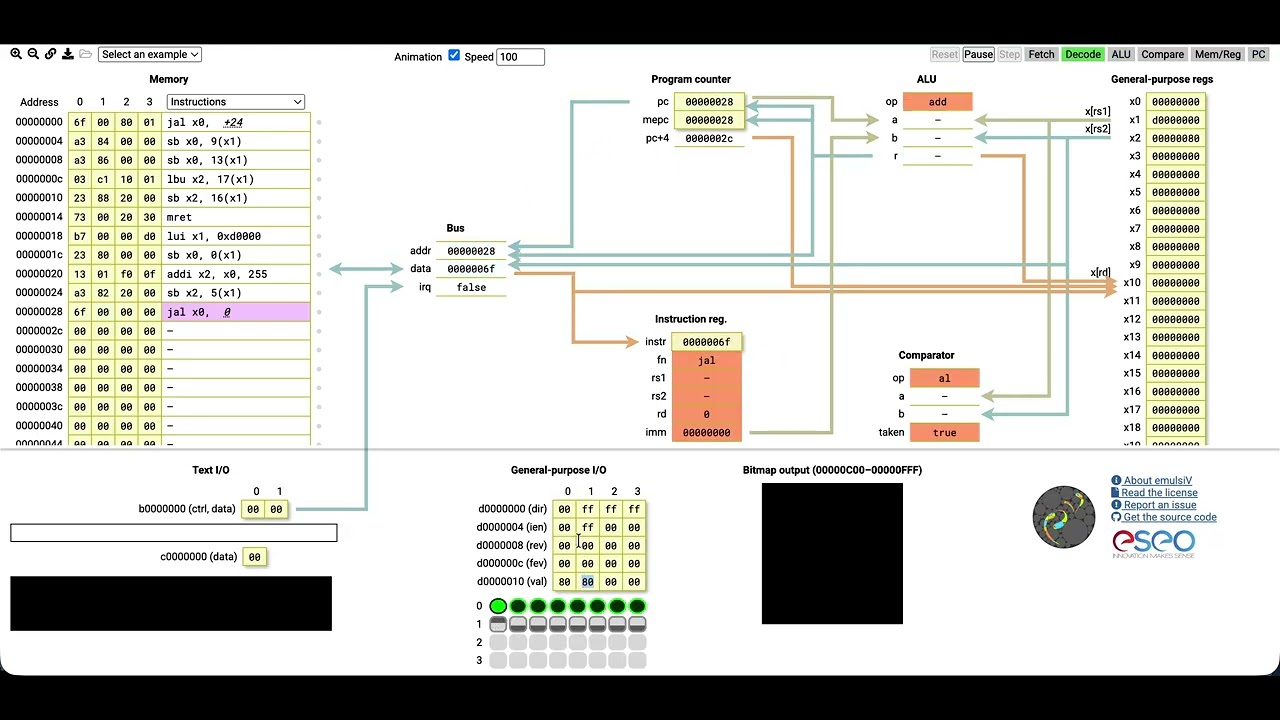
Task: Open the About emulsiV link
Action: [1158, 481]
